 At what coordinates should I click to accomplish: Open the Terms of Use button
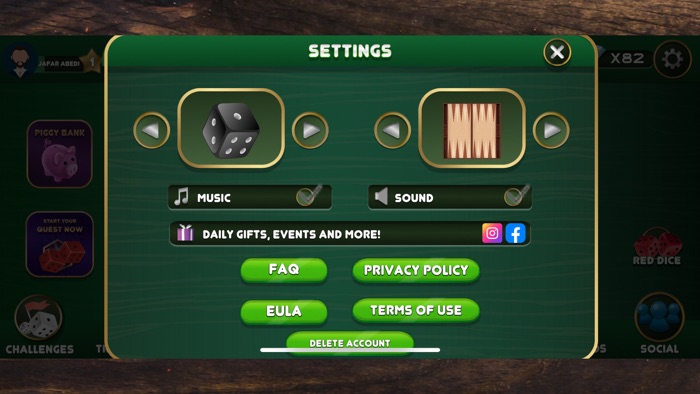point(416,311)
